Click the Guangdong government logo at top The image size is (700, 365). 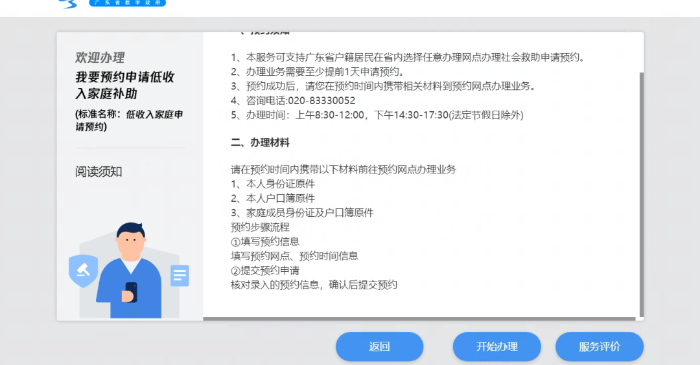click(112, 4)
